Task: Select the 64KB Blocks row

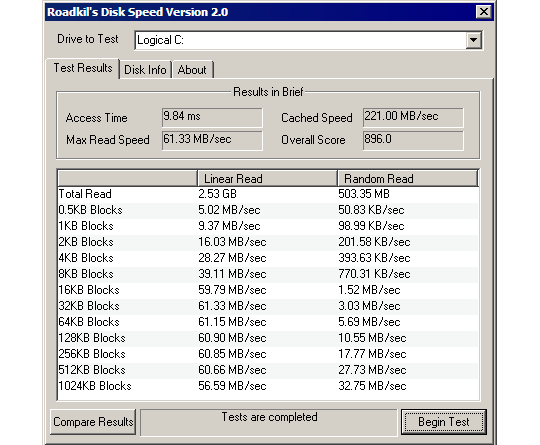Action: 268,322
